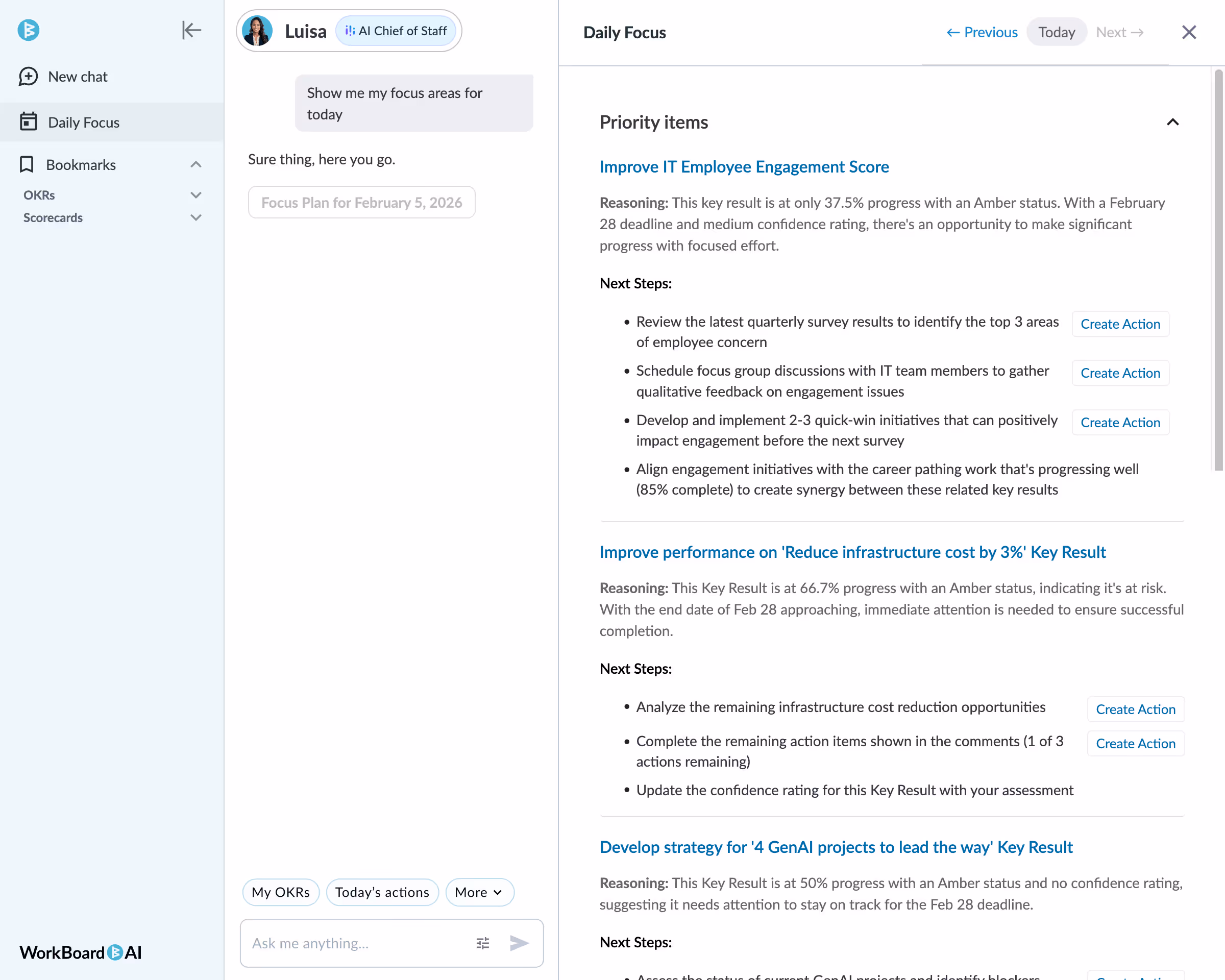
Task: Close the Daily Focus panel
Action: (1189, 32)
